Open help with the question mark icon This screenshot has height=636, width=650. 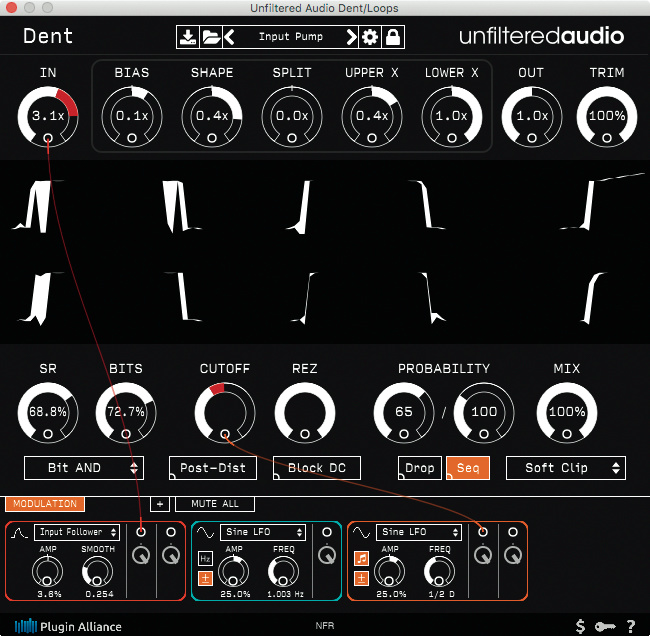coord(631,626)
